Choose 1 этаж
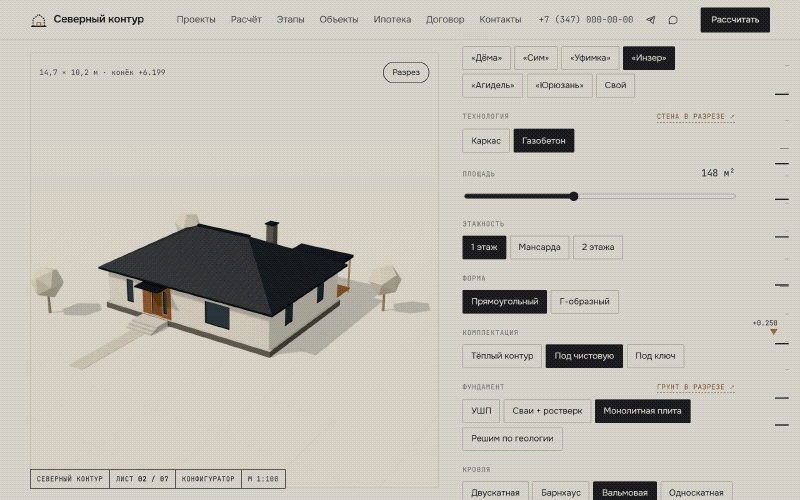Viewport: 800px width, 500px height. pyautogui.click(x=484, y=247)
